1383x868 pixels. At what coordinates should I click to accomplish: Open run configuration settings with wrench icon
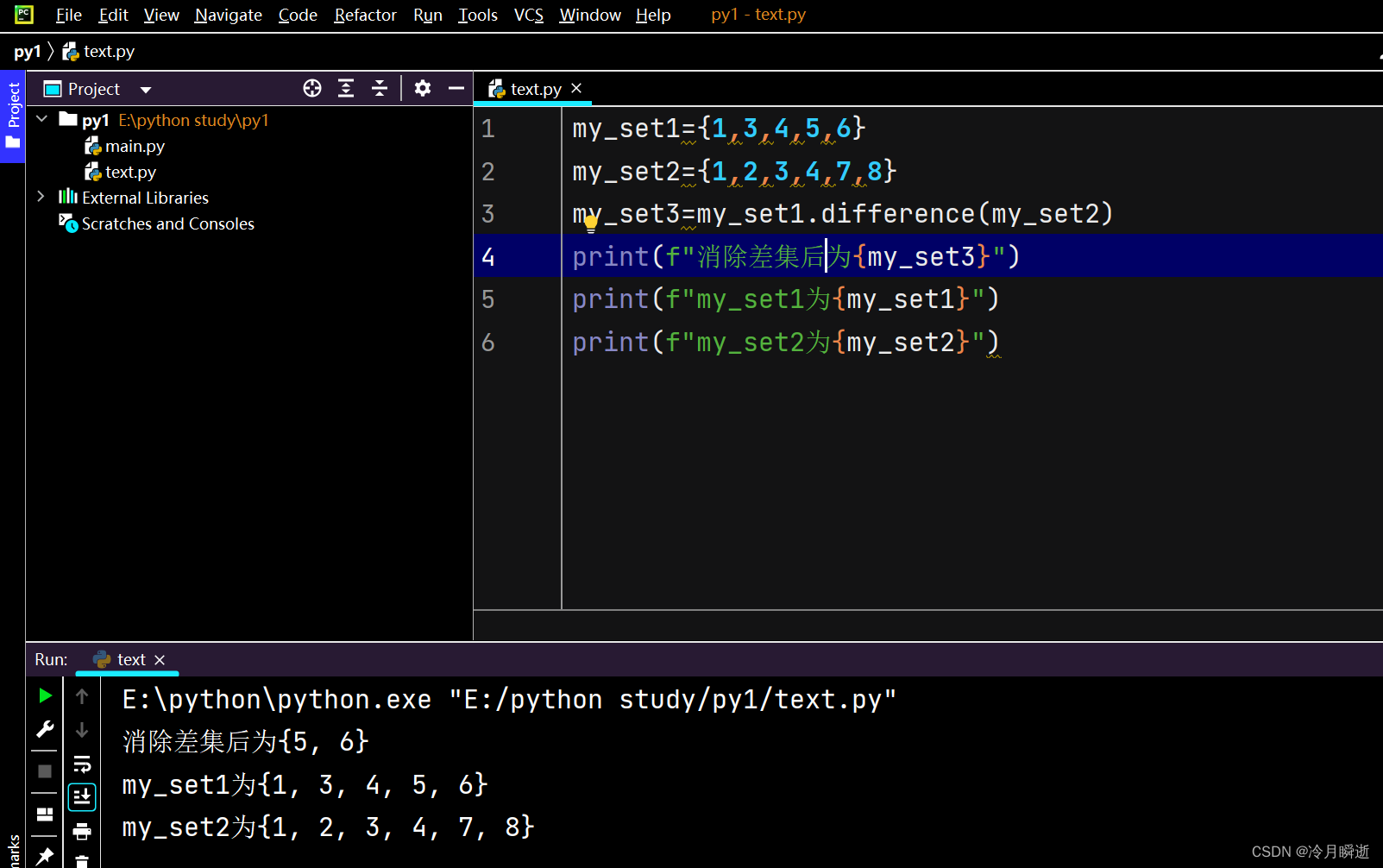45,730
